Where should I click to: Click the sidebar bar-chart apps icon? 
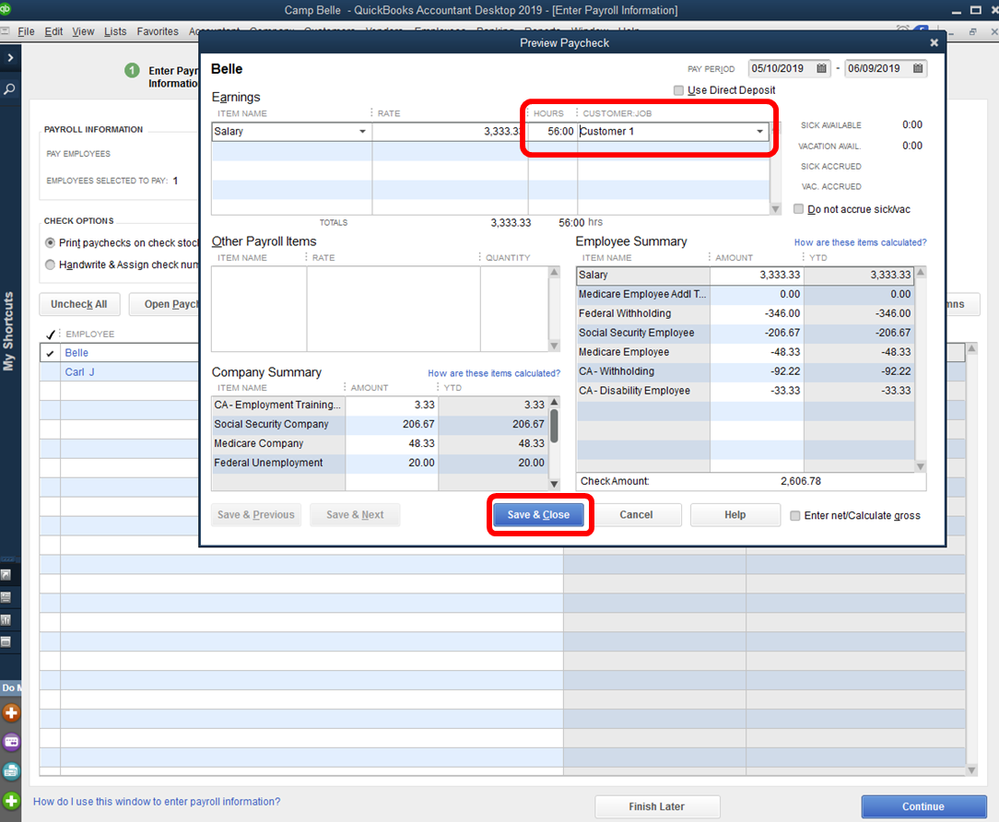[x=6, y=620]
